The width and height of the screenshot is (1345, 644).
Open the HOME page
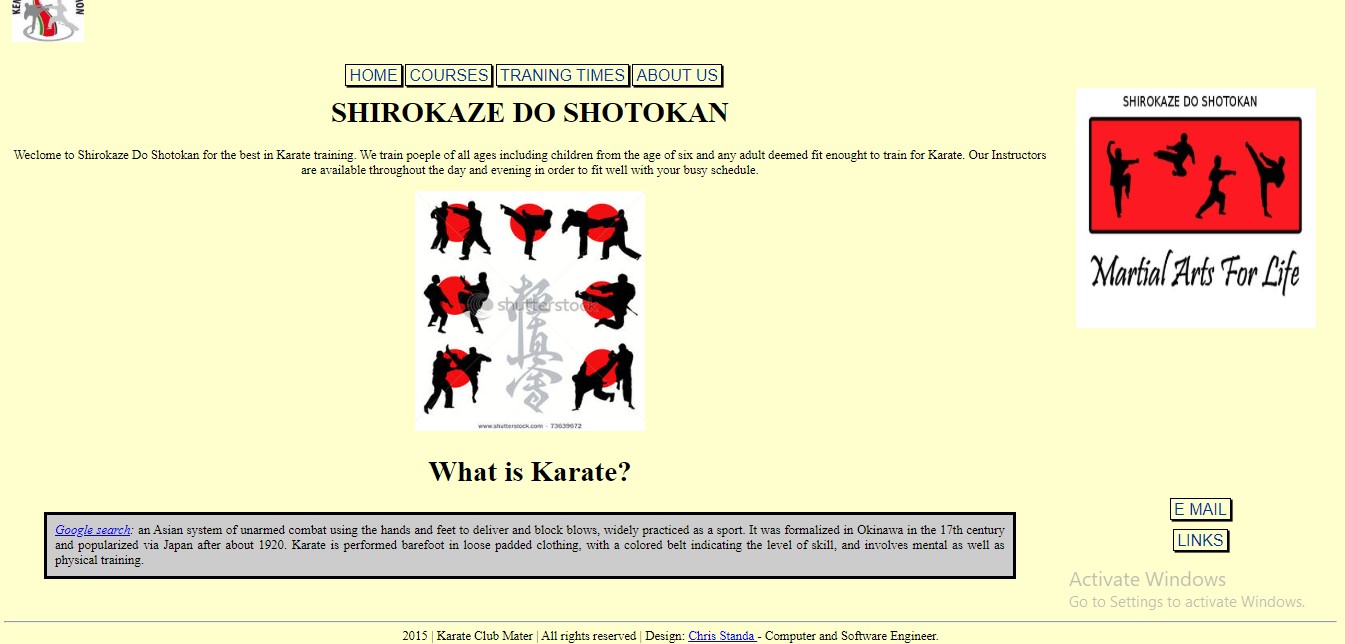(x=373, y=76)
